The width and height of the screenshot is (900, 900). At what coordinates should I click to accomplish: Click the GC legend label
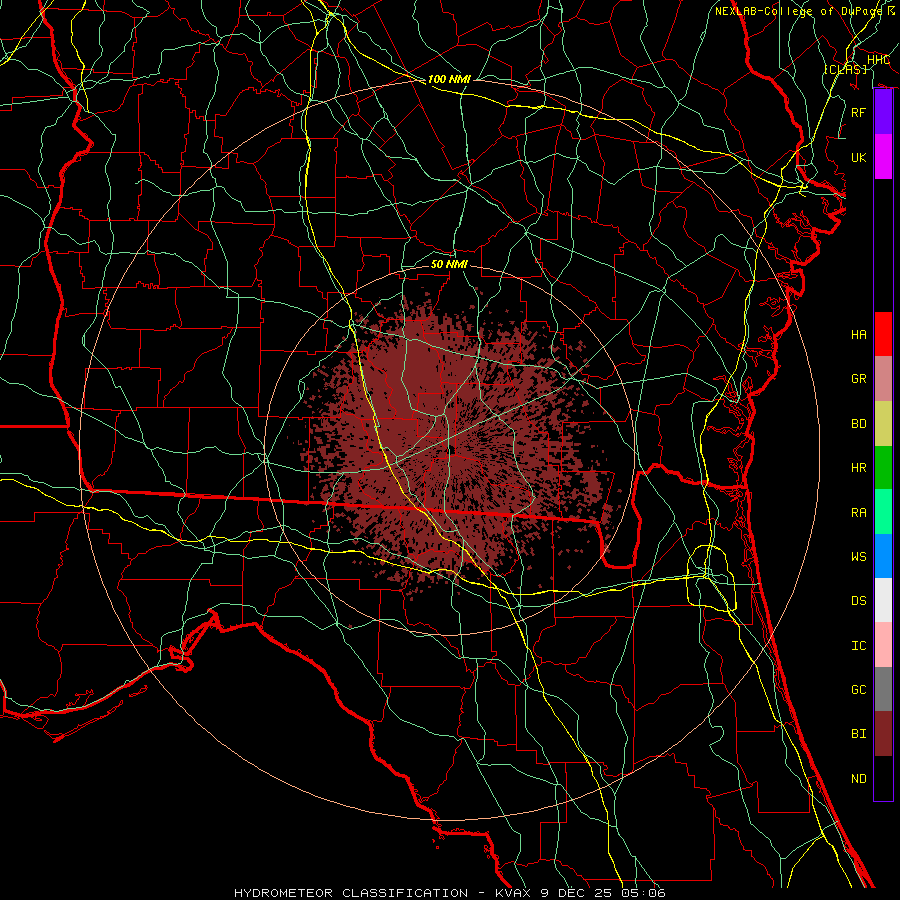pos(859,689)
